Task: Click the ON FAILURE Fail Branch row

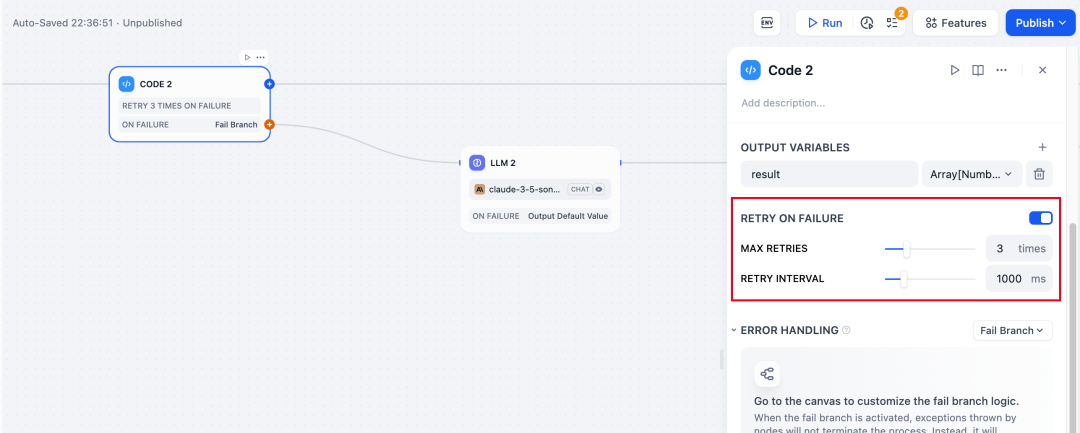Action: tap(189, 125)
